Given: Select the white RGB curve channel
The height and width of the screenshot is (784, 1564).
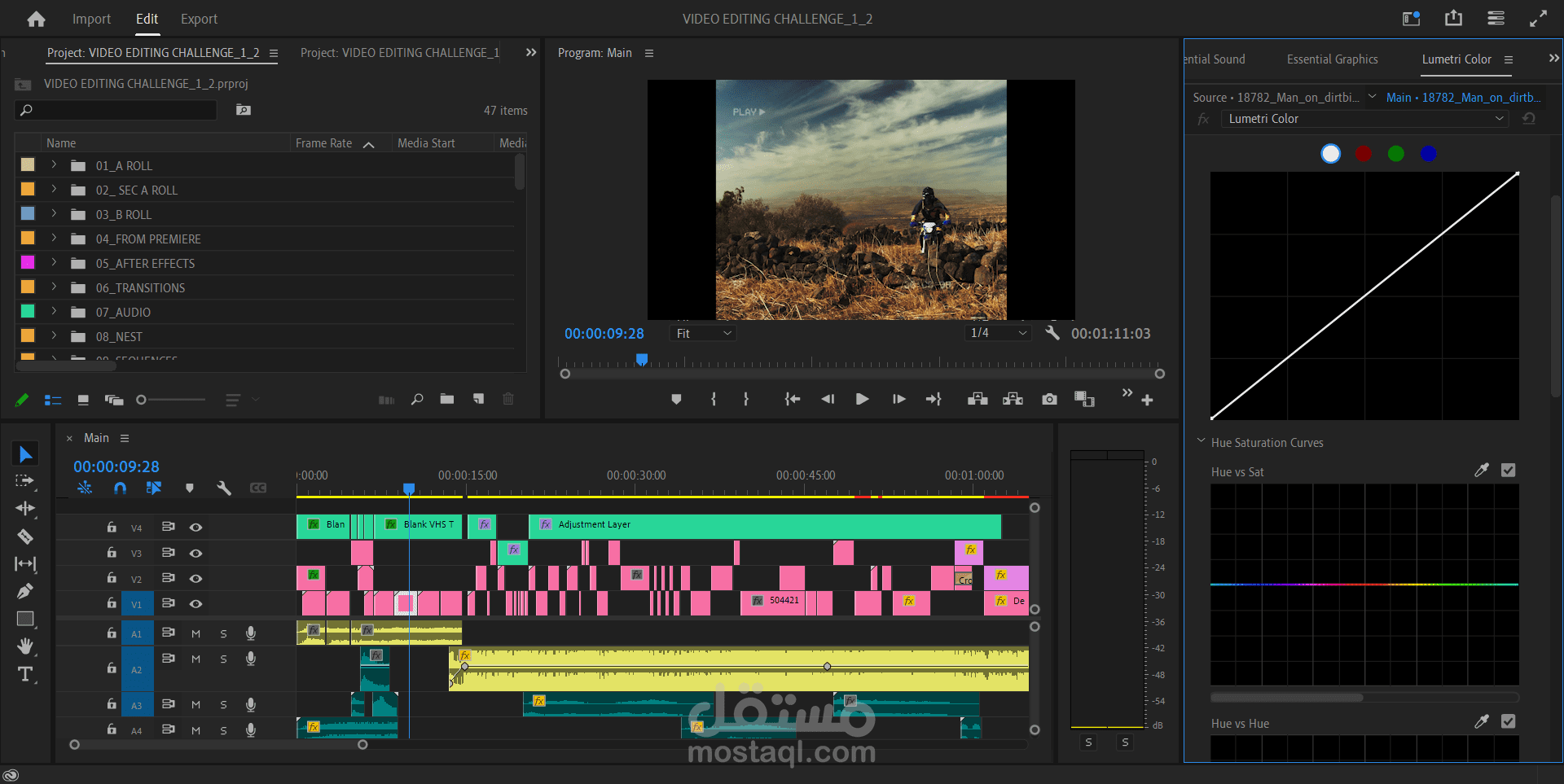Looking at the screenshot, I should (x=1330, y=153).
